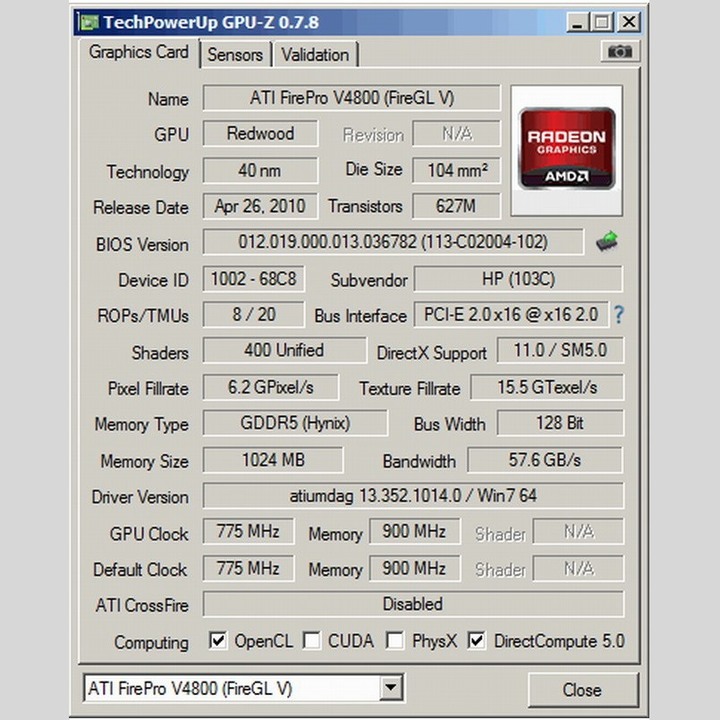Close the window with the X button
Screen dimensions: 720x720
coord(629,22)
